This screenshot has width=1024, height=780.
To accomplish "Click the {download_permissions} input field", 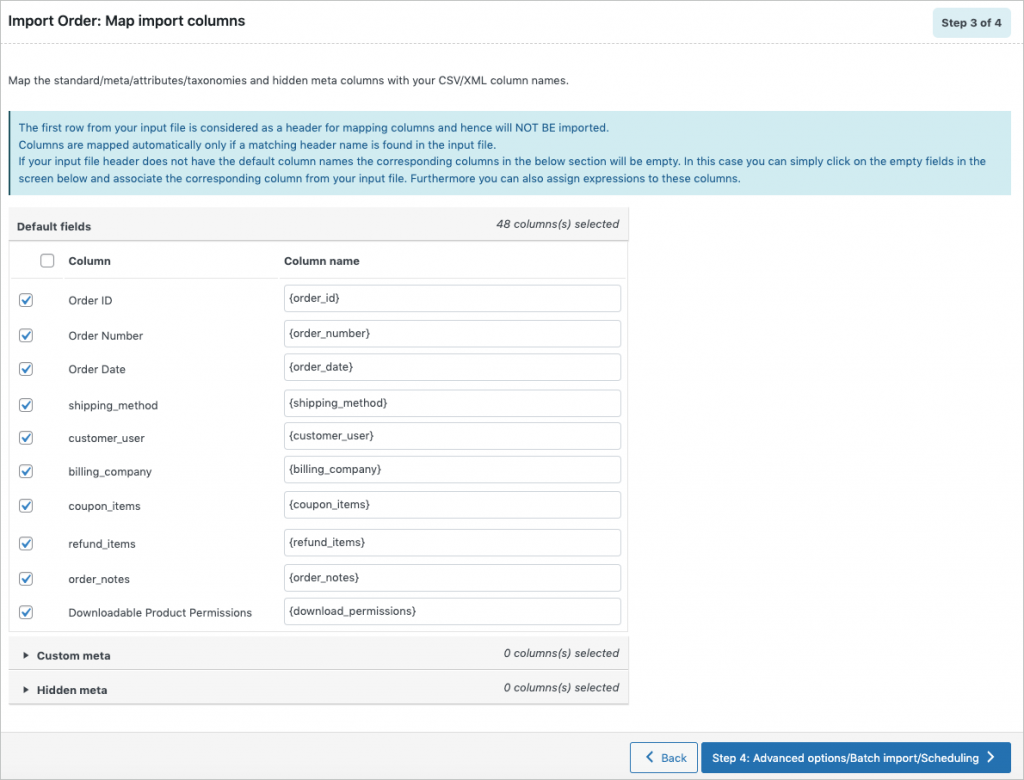I will [452, 611].
